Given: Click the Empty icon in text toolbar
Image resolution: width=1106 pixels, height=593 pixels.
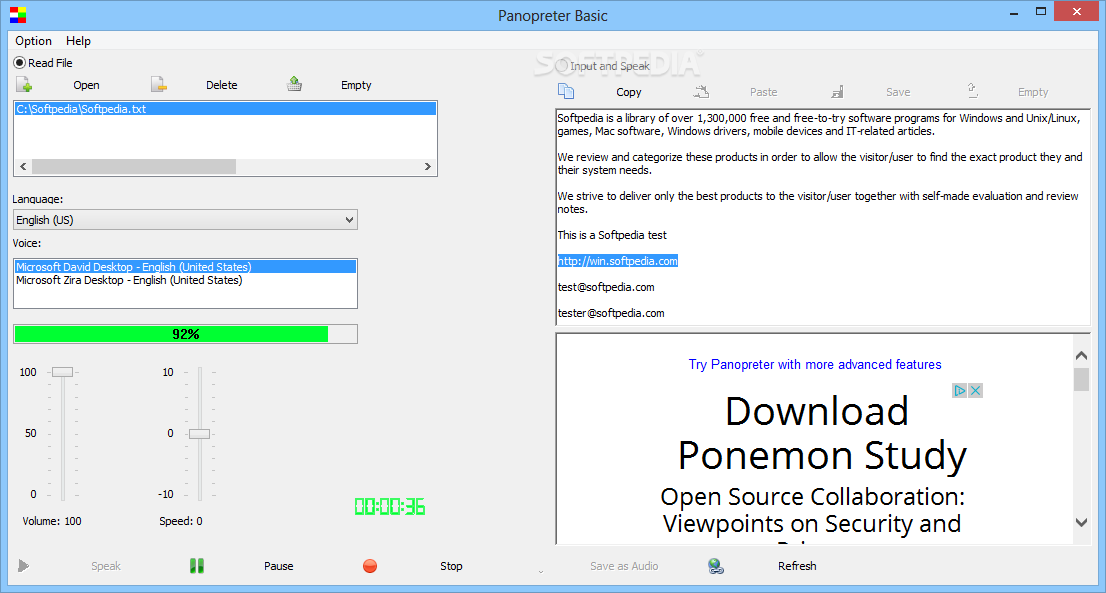Looking at the screenshot, I should point(972,90).
